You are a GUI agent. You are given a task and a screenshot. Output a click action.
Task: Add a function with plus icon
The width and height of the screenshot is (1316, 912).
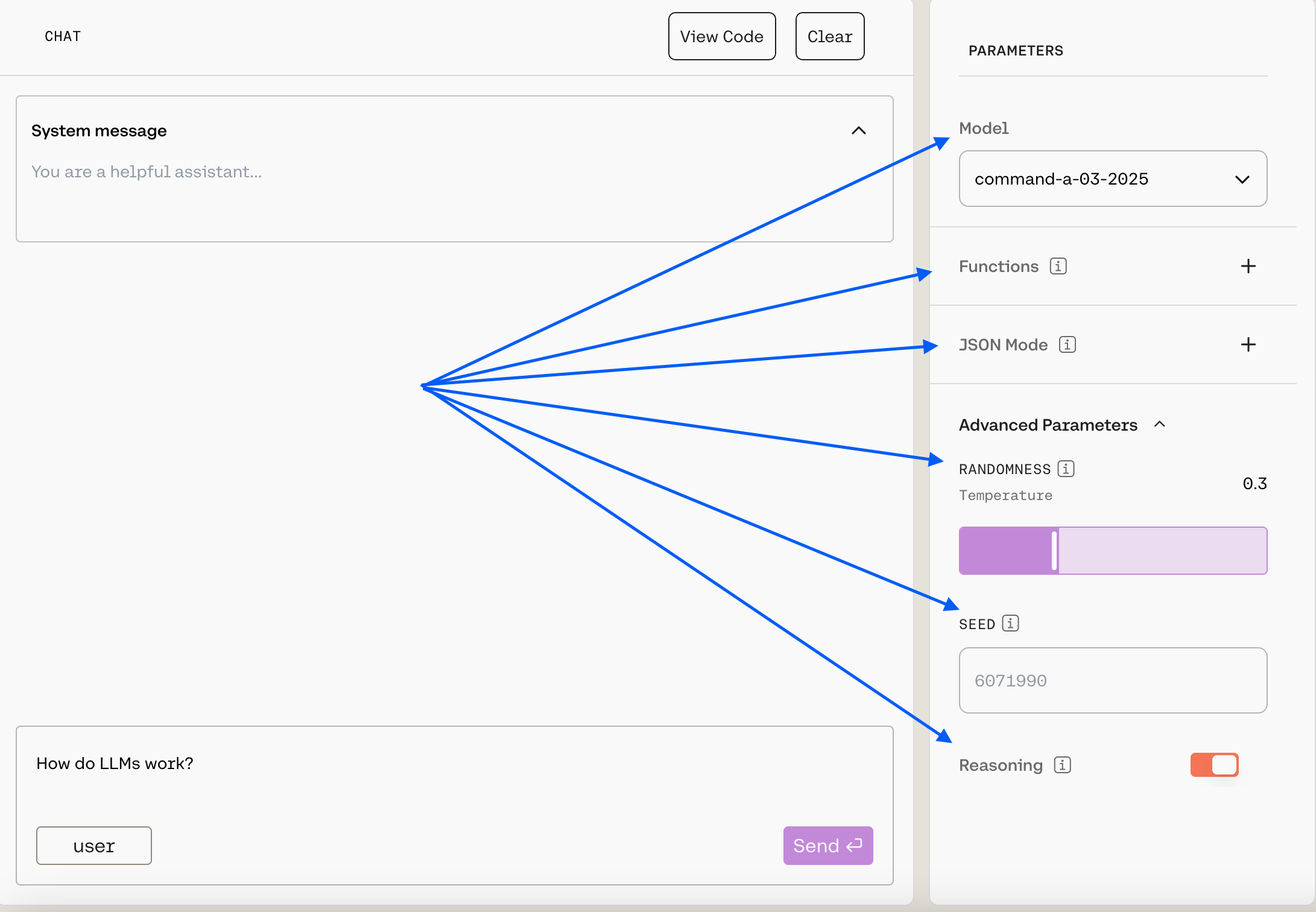(1248, 266)
